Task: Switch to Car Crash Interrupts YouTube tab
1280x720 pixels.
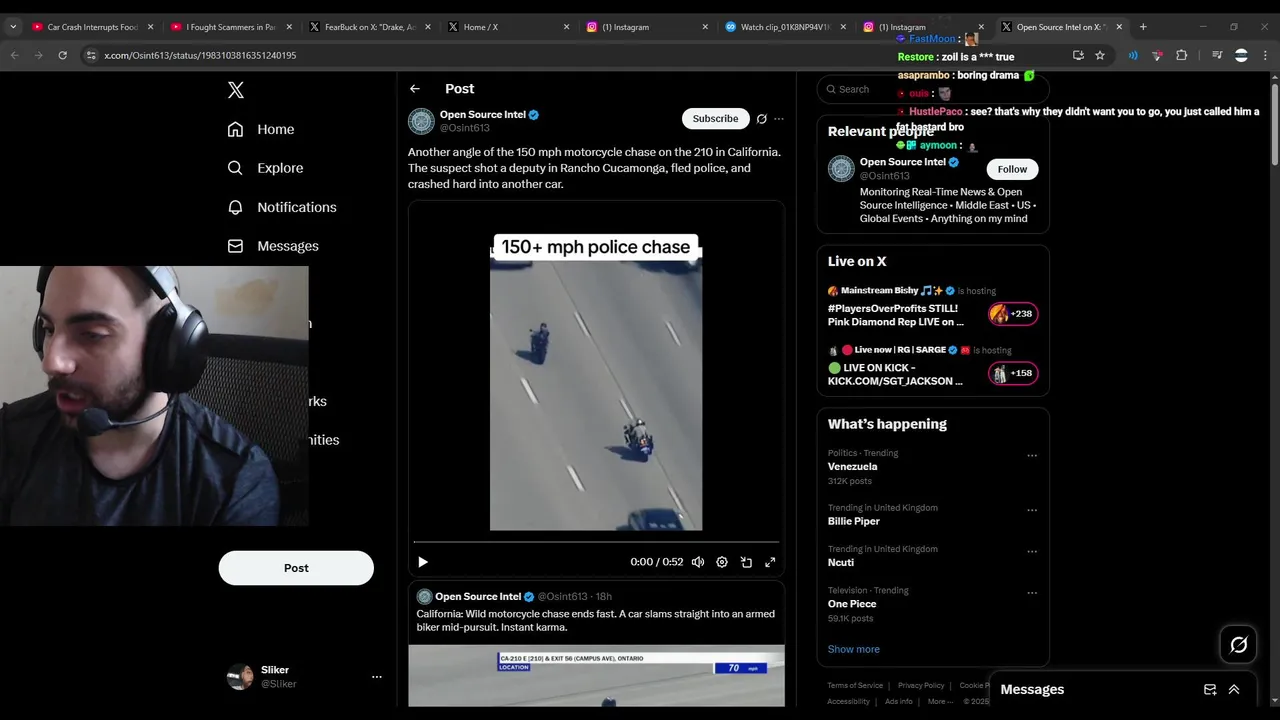Action: (92, 27)
